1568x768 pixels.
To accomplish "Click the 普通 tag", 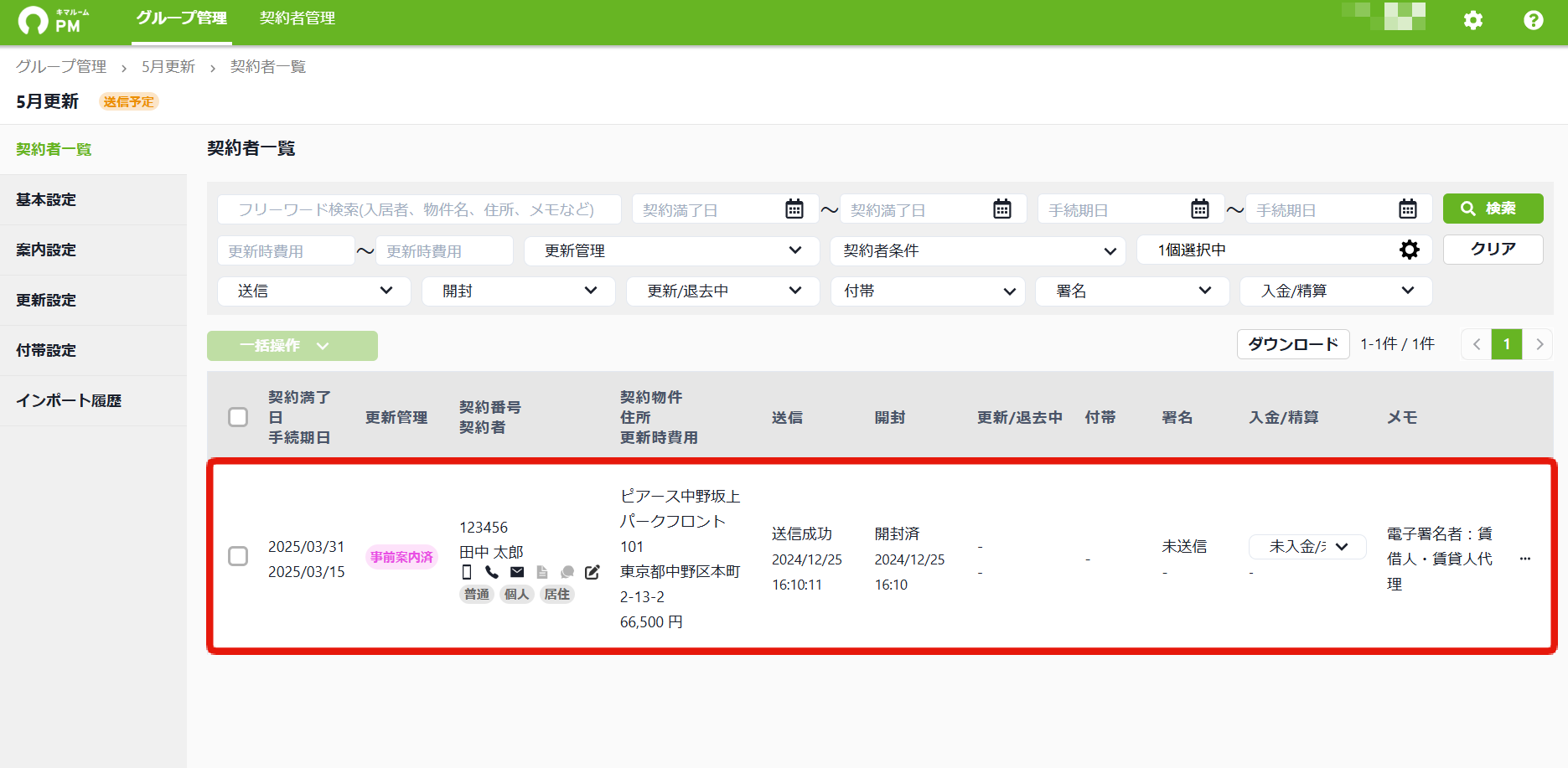I will point(477,594).
